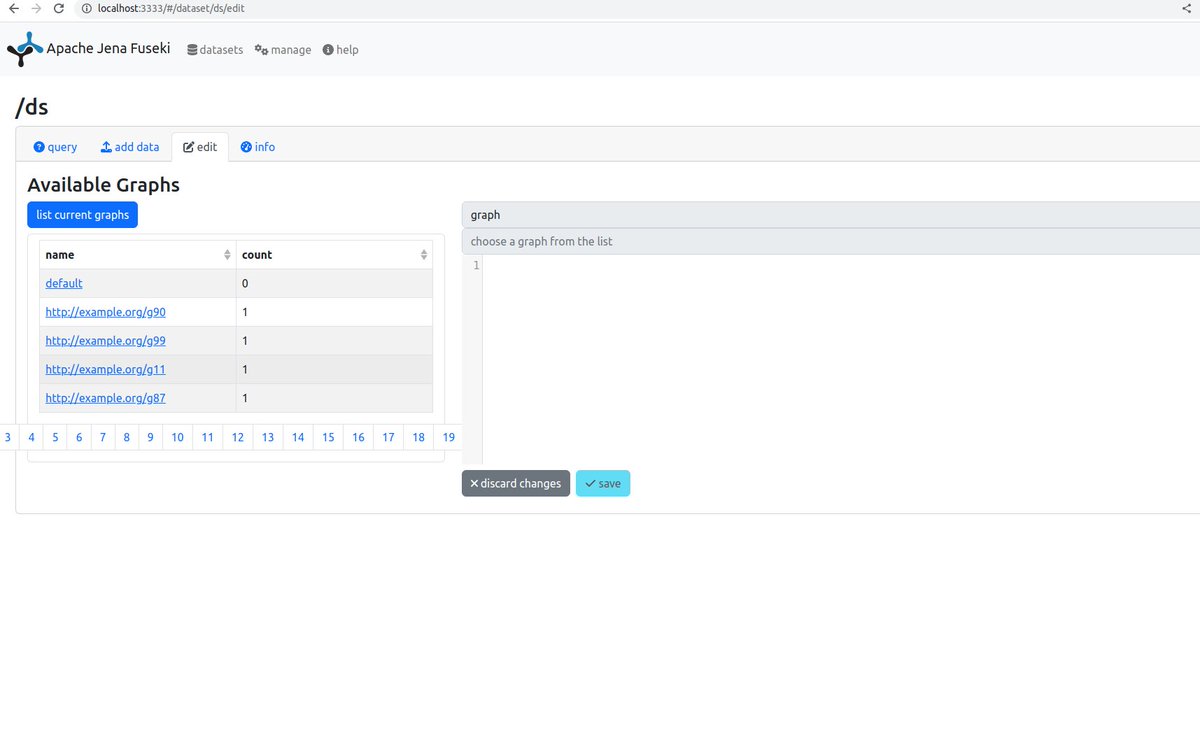Go to pagination page 11

207,437
